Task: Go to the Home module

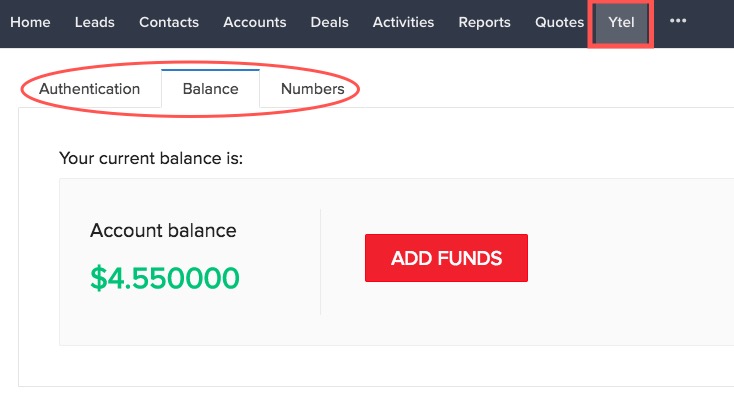Action: (30, 22)
